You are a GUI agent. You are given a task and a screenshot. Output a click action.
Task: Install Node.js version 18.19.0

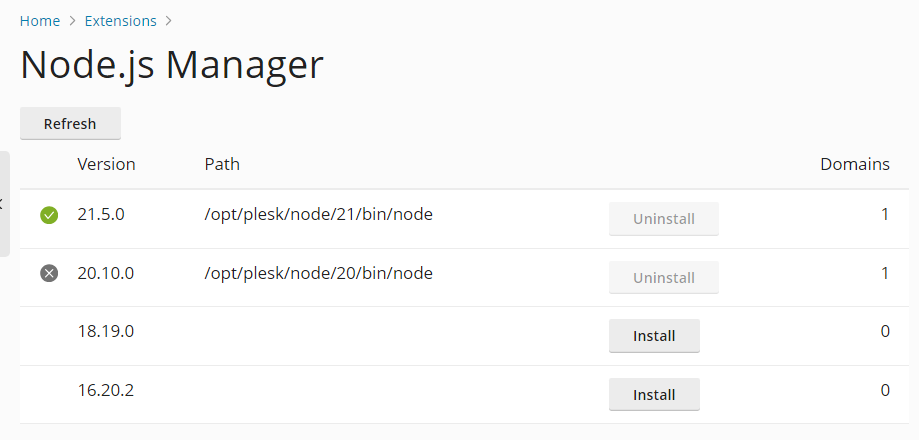654,336
